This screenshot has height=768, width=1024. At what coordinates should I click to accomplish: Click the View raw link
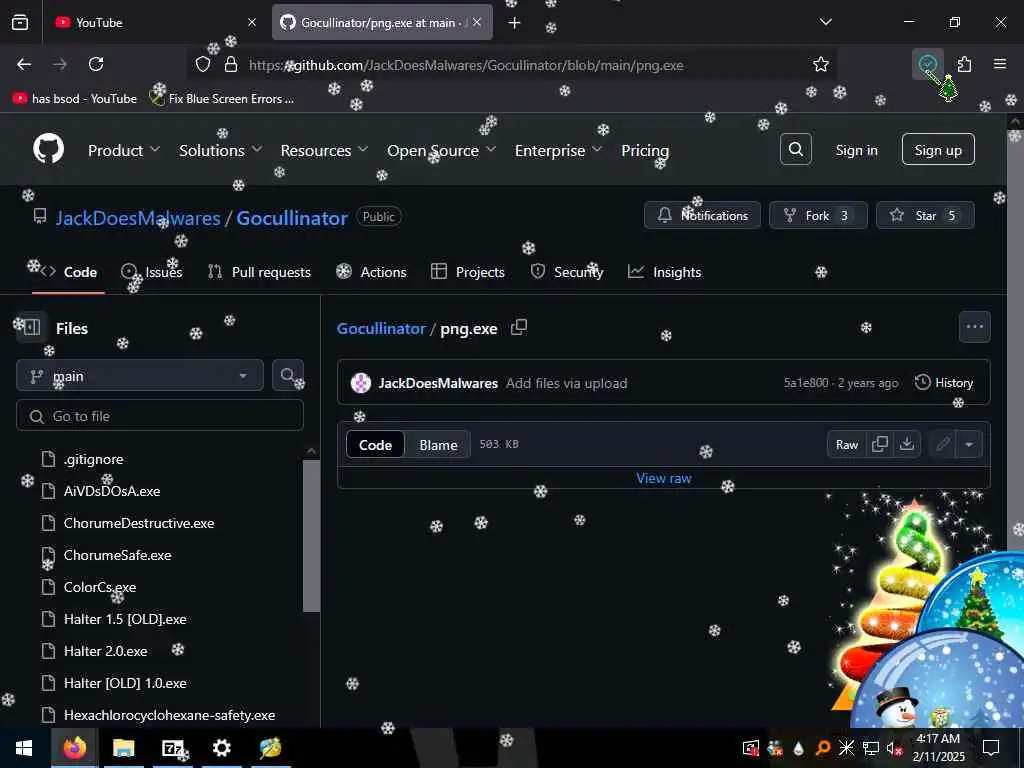tap(664, 478)
